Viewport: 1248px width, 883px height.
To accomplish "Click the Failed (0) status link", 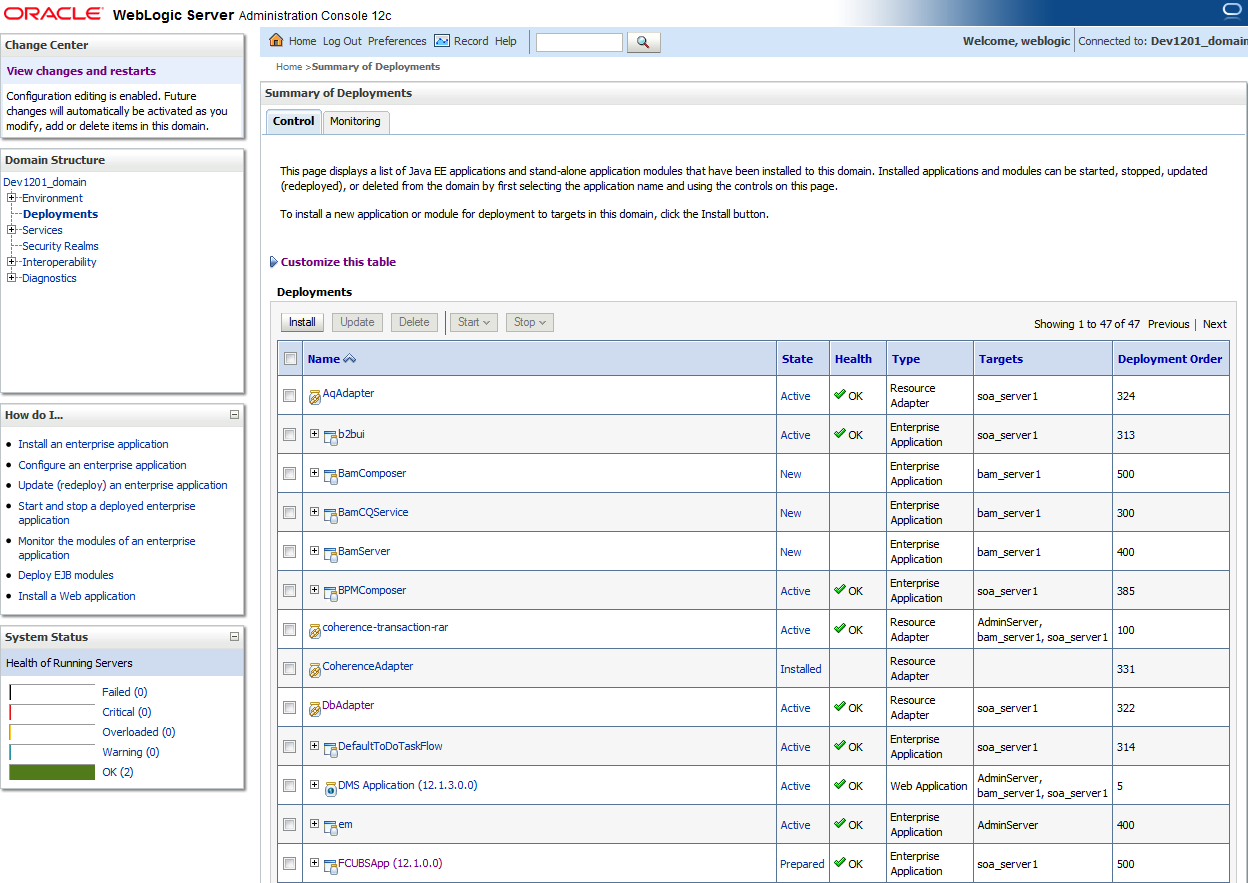I will click(124, 692).
